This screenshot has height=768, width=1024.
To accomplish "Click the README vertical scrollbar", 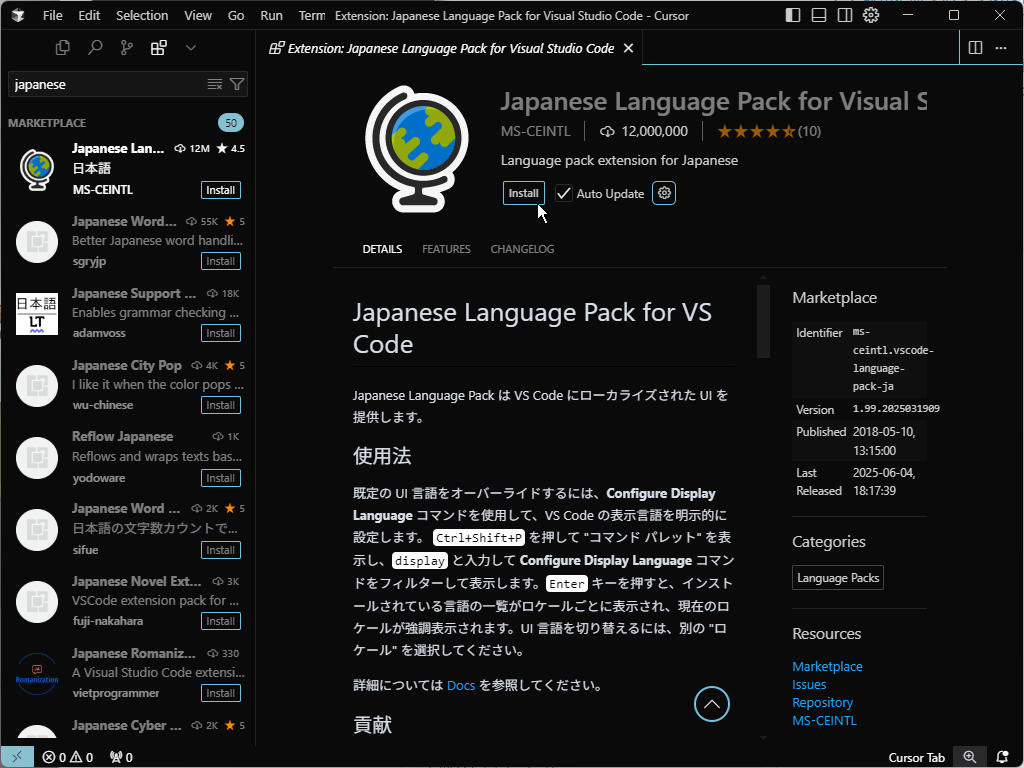I will [x=763, y=320].
